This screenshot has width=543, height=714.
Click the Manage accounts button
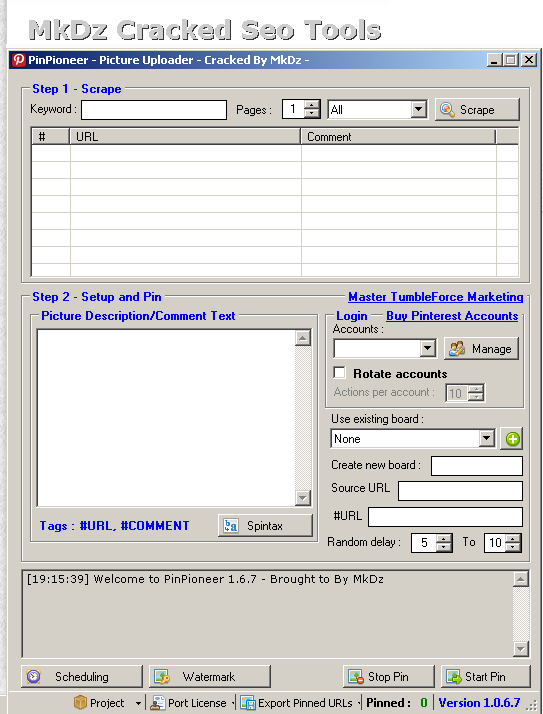pos(482,349)
